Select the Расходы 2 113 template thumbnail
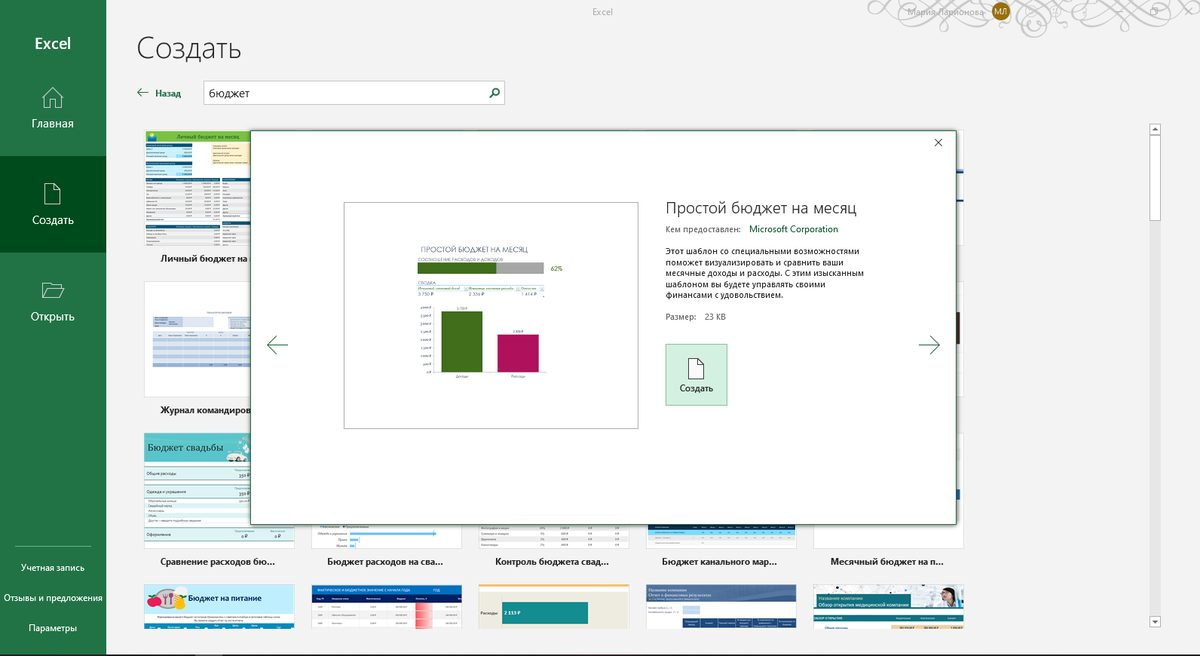Image resolution: width=1200 pixels, height=656 pixels. [x=554, y=606]
